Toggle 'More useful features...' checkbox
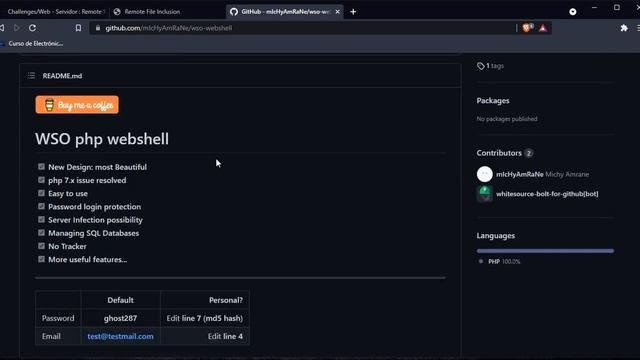The width and height of the screenshot is (640, 360). coord(41,259)
